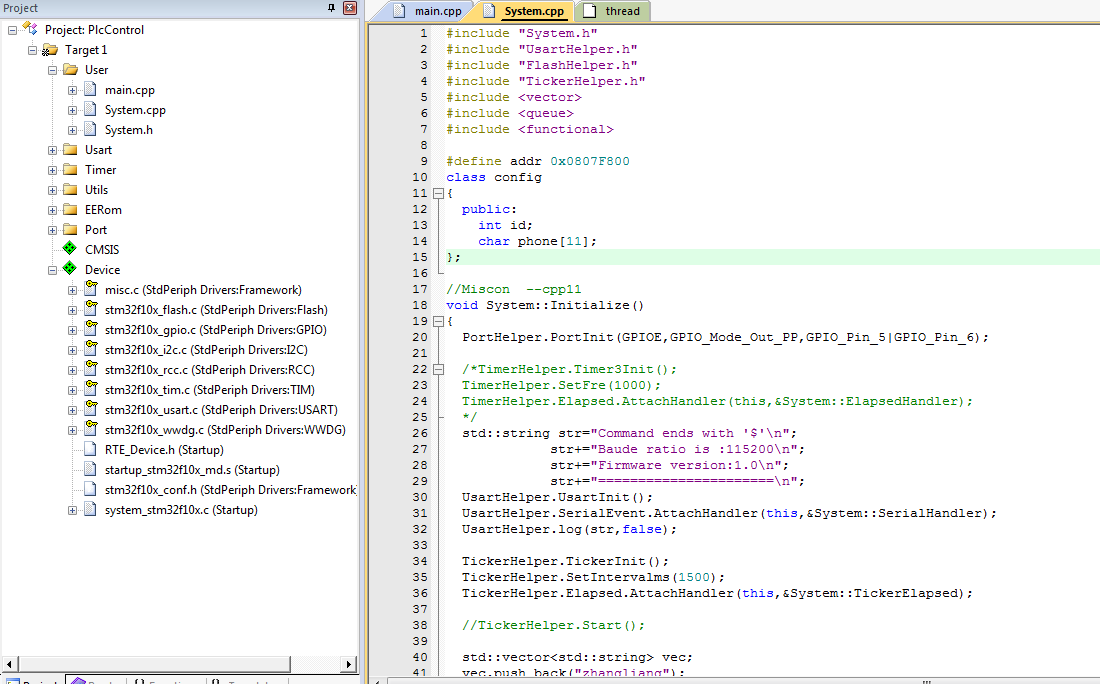Select startup_stm32f10x_md.s in the Device list
1100x684 pixels.
click(191, 470)
